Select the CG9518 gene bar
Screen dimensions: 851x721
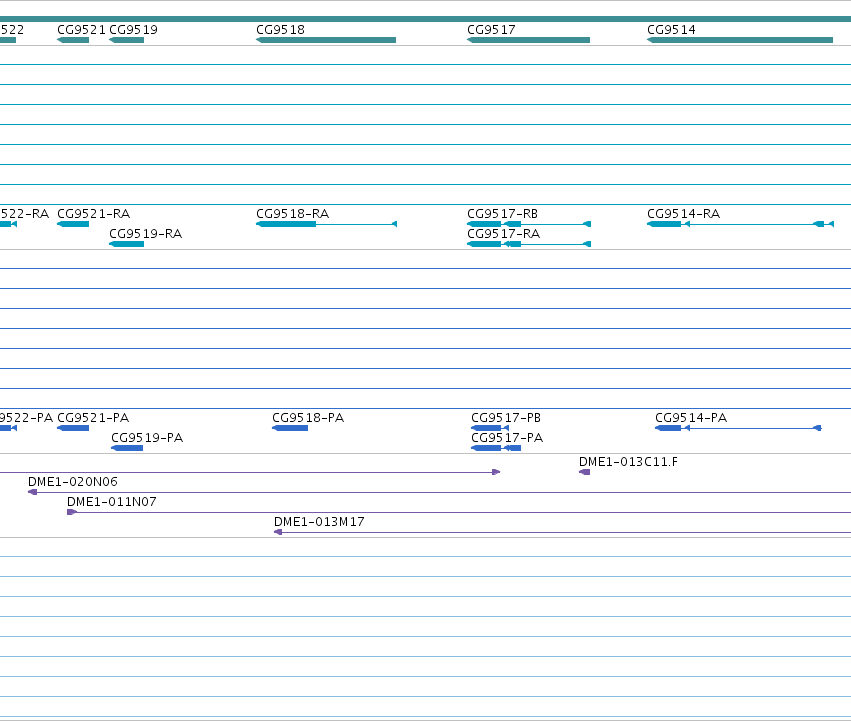click(326, 40)
